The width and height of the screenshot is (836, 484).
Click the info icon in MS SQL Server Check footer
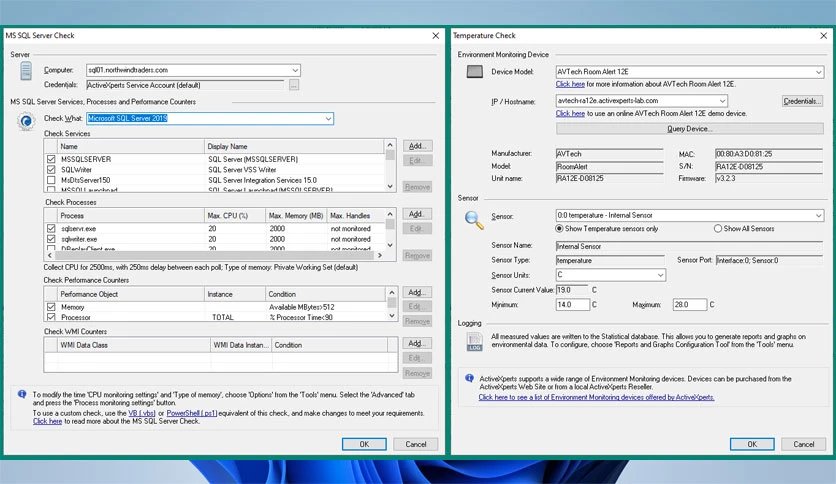click(22, 394)
